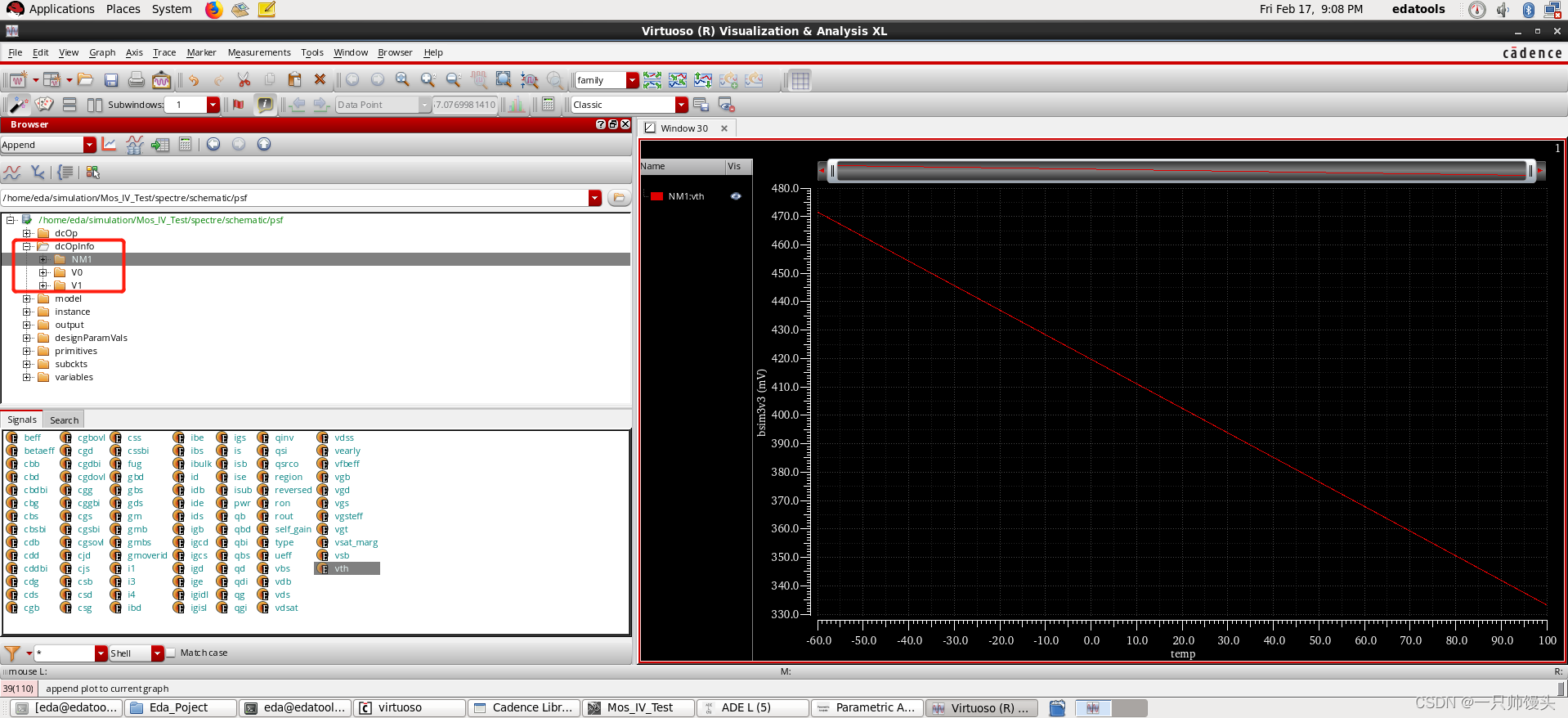Click the red X delete icon
Image resolution: width=1568 pixels, height=718 pixels.
[x=320, y=80]
